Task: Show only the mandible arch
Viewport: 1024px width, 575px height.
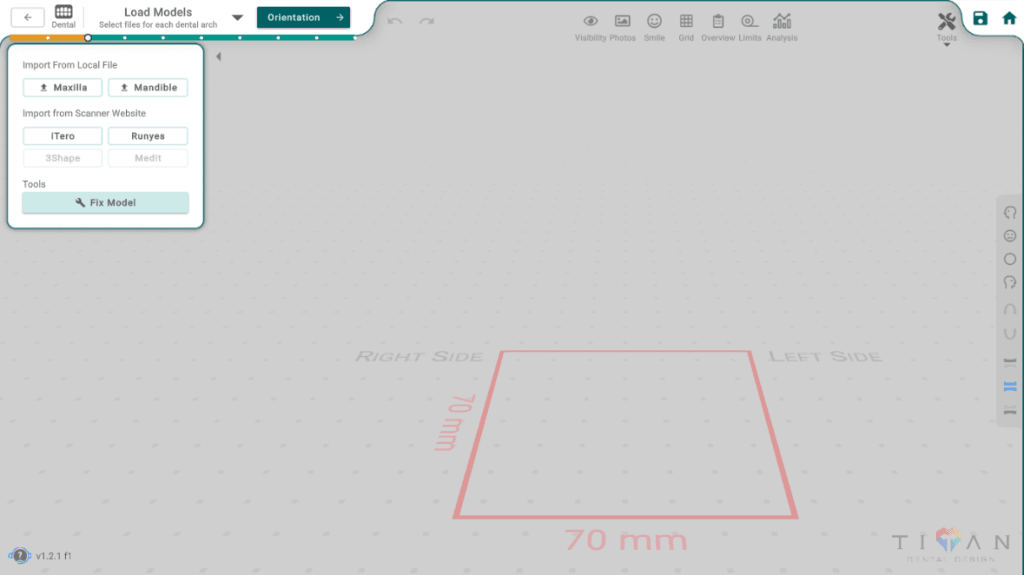Action: coord(1010,411)
